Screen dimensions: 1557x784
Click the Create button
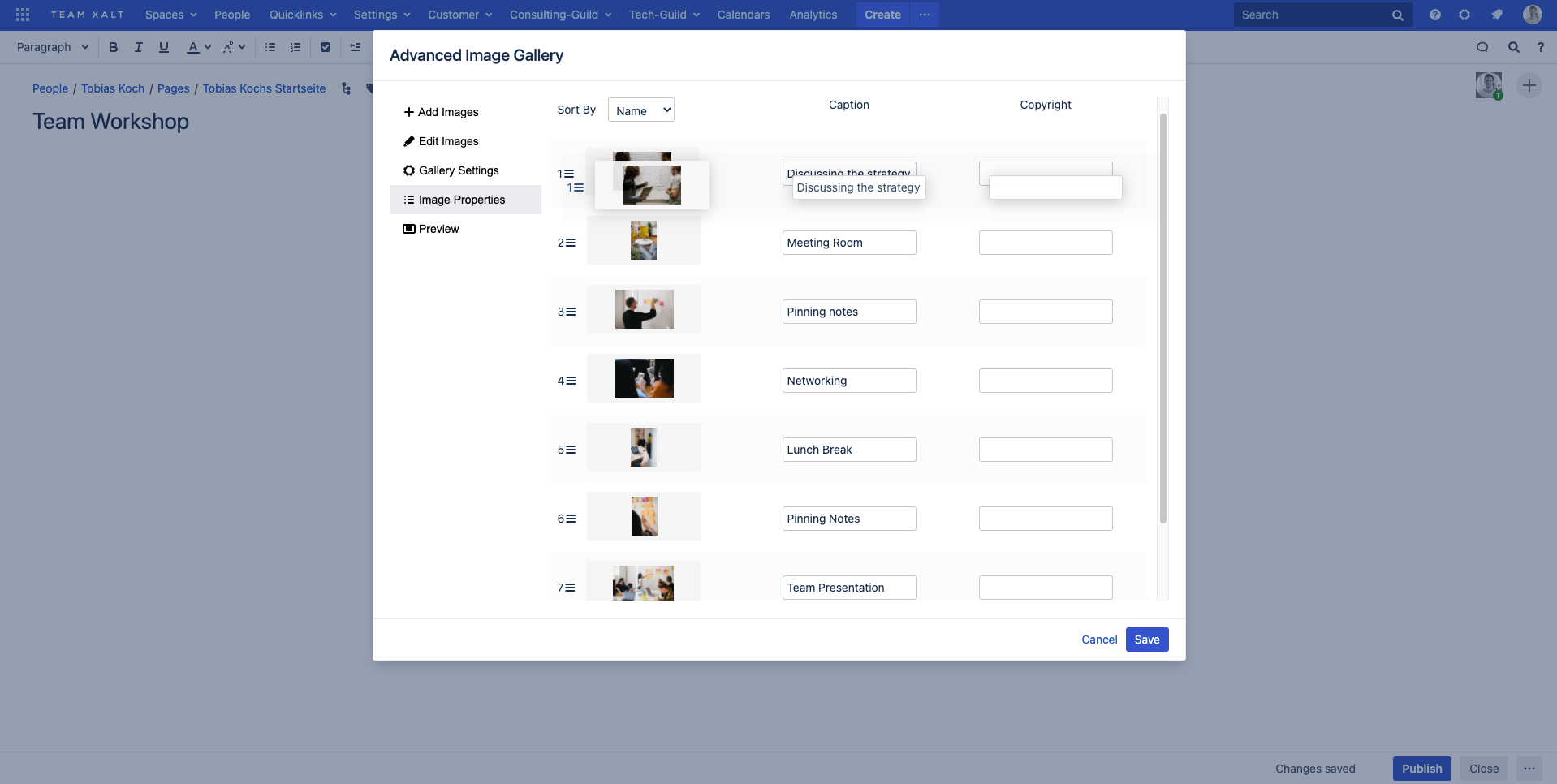coord(882,15)
